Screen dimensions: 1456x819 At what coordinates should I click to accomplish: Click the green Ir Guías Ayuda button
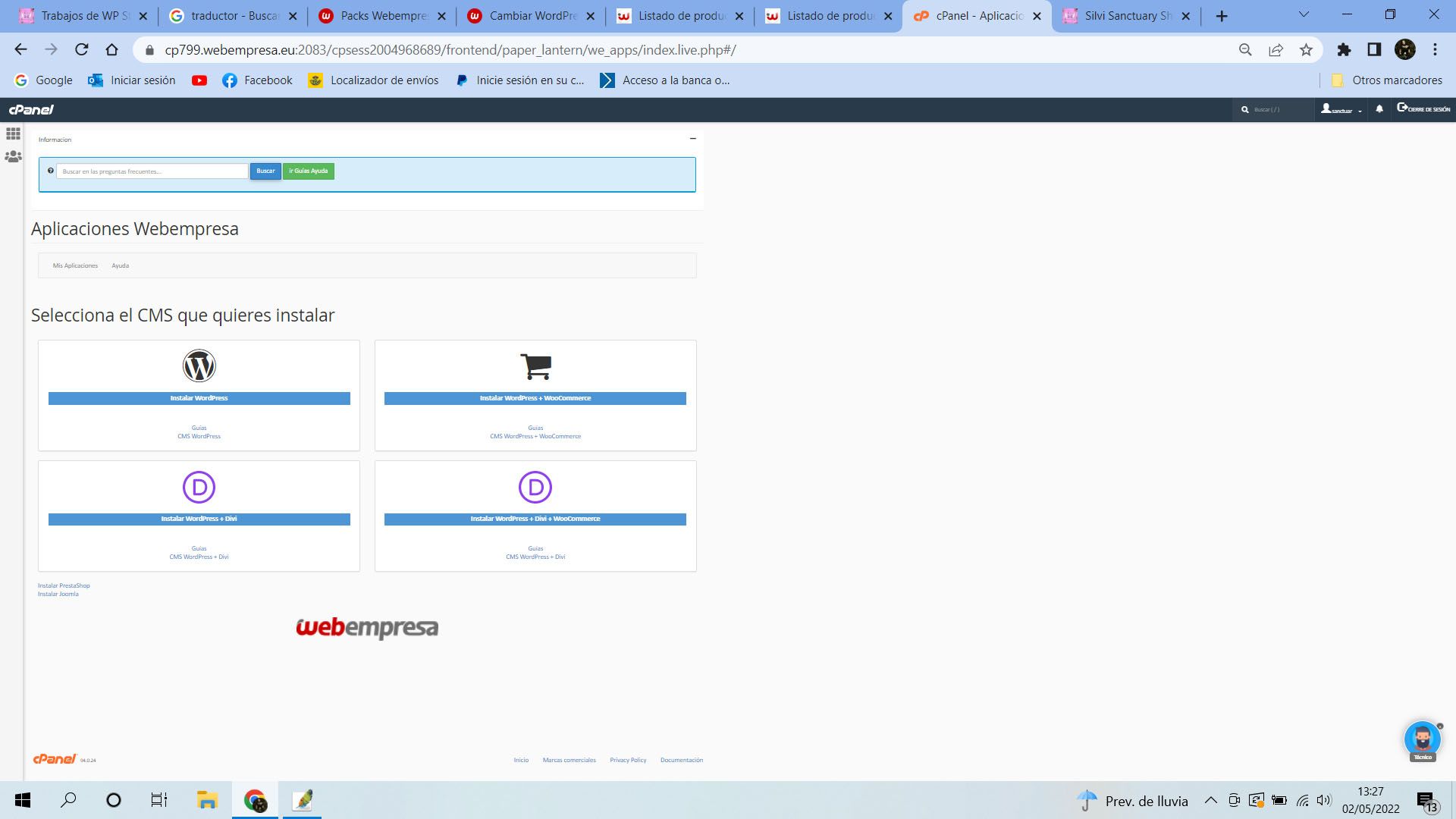click(x=309, y=171)
